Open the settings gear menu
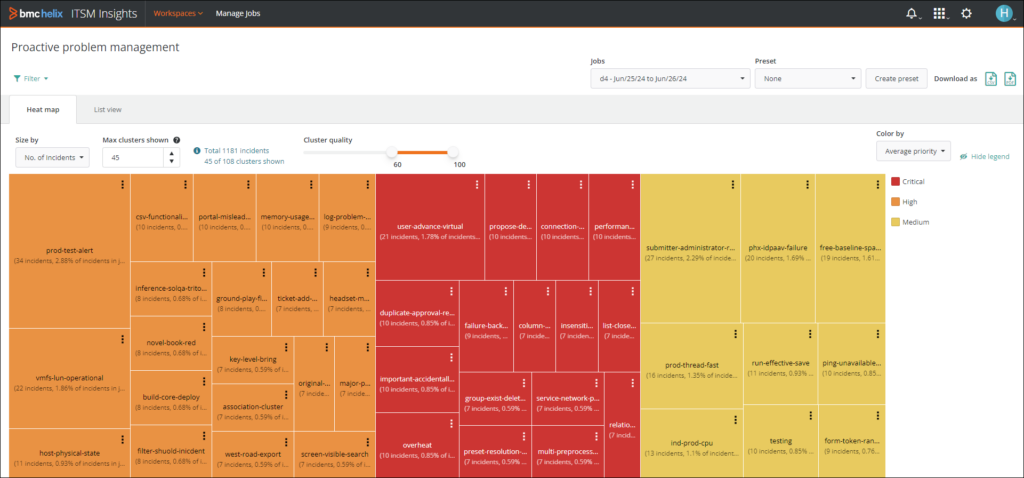Image resolution: width=1024 pixels, height=478 pixels. (x=966, y=13)
